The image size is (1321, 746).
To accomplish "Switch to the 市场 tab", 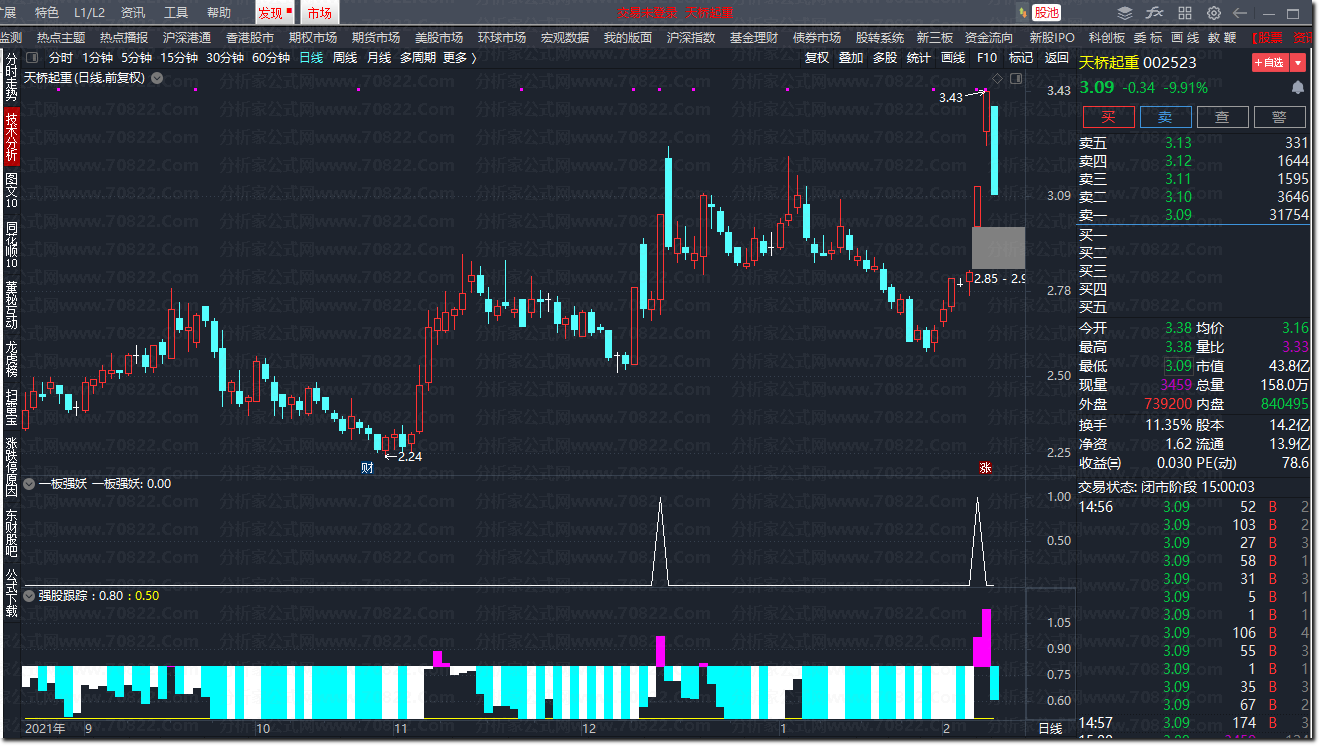I will pyautogui.click(x=320, y=13).
